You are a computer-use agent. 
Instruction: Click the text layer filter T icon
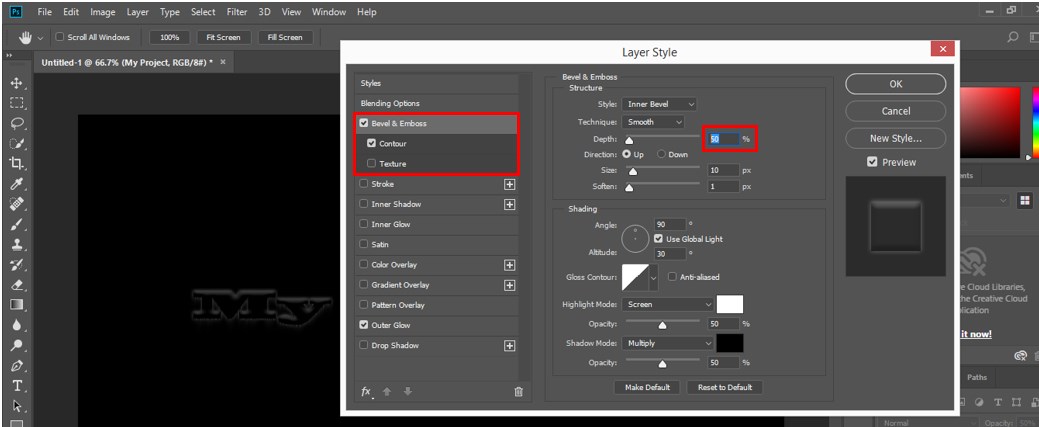[998, 402]
